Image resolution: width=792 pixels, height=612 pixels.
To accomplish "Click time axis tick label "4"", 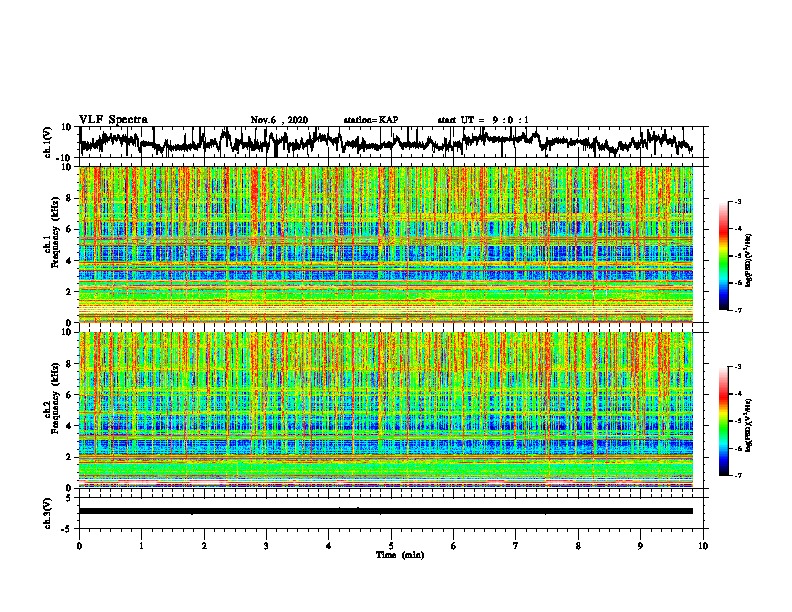I will [329, 546].
